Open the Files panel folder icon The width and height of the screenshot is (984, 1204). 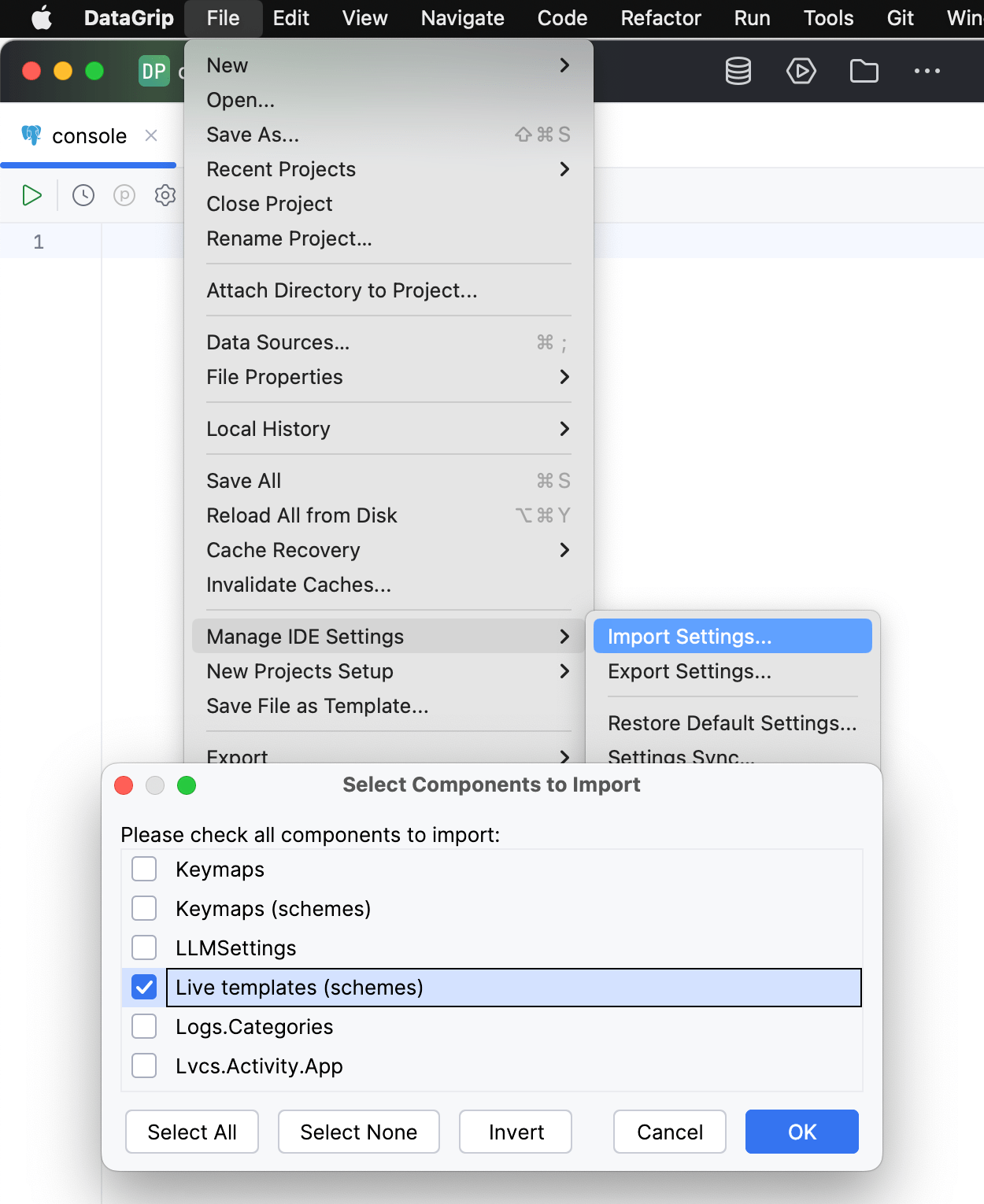[x=864, y=71]
